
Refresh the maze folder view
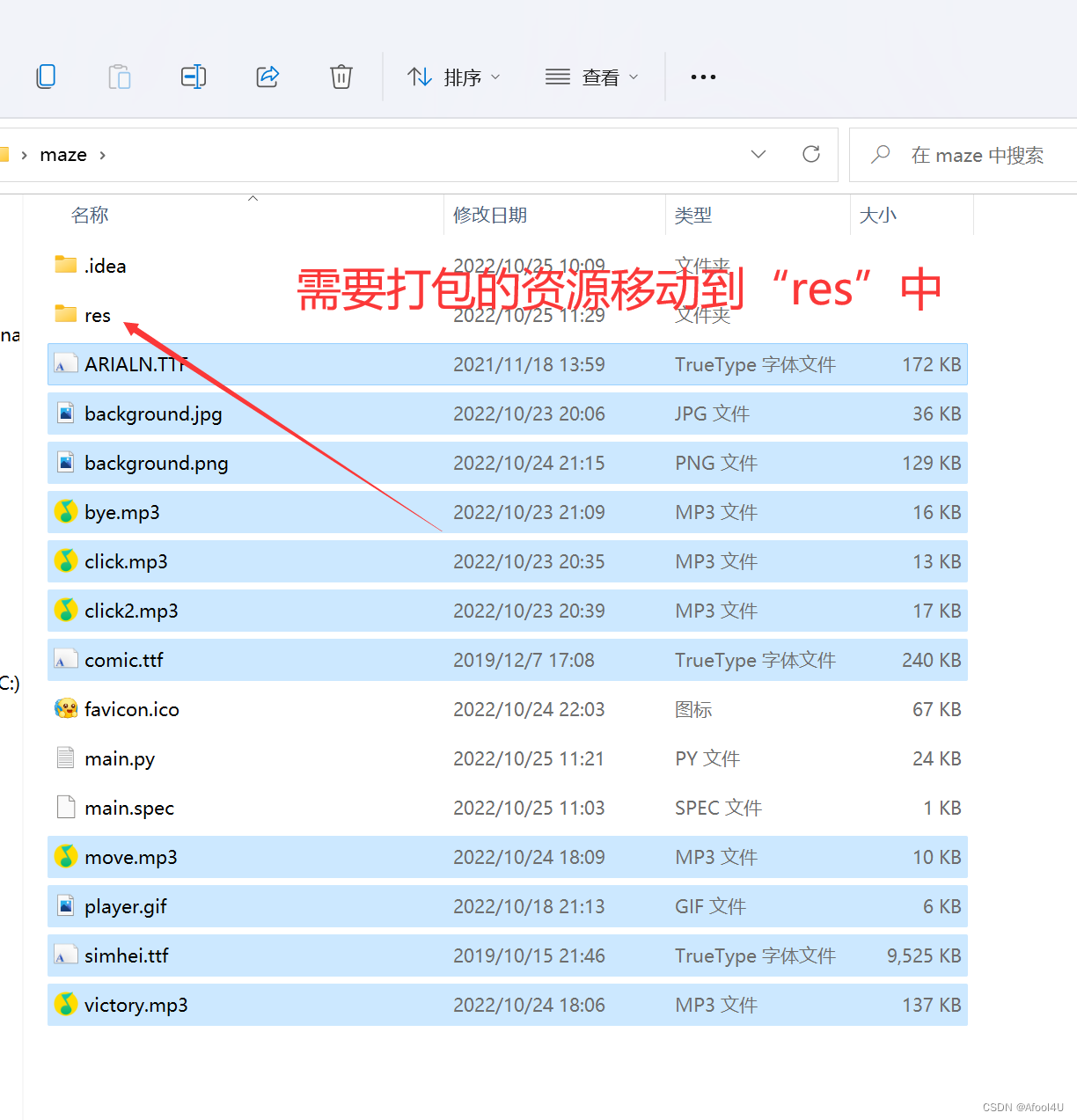(x=811, y=155)
